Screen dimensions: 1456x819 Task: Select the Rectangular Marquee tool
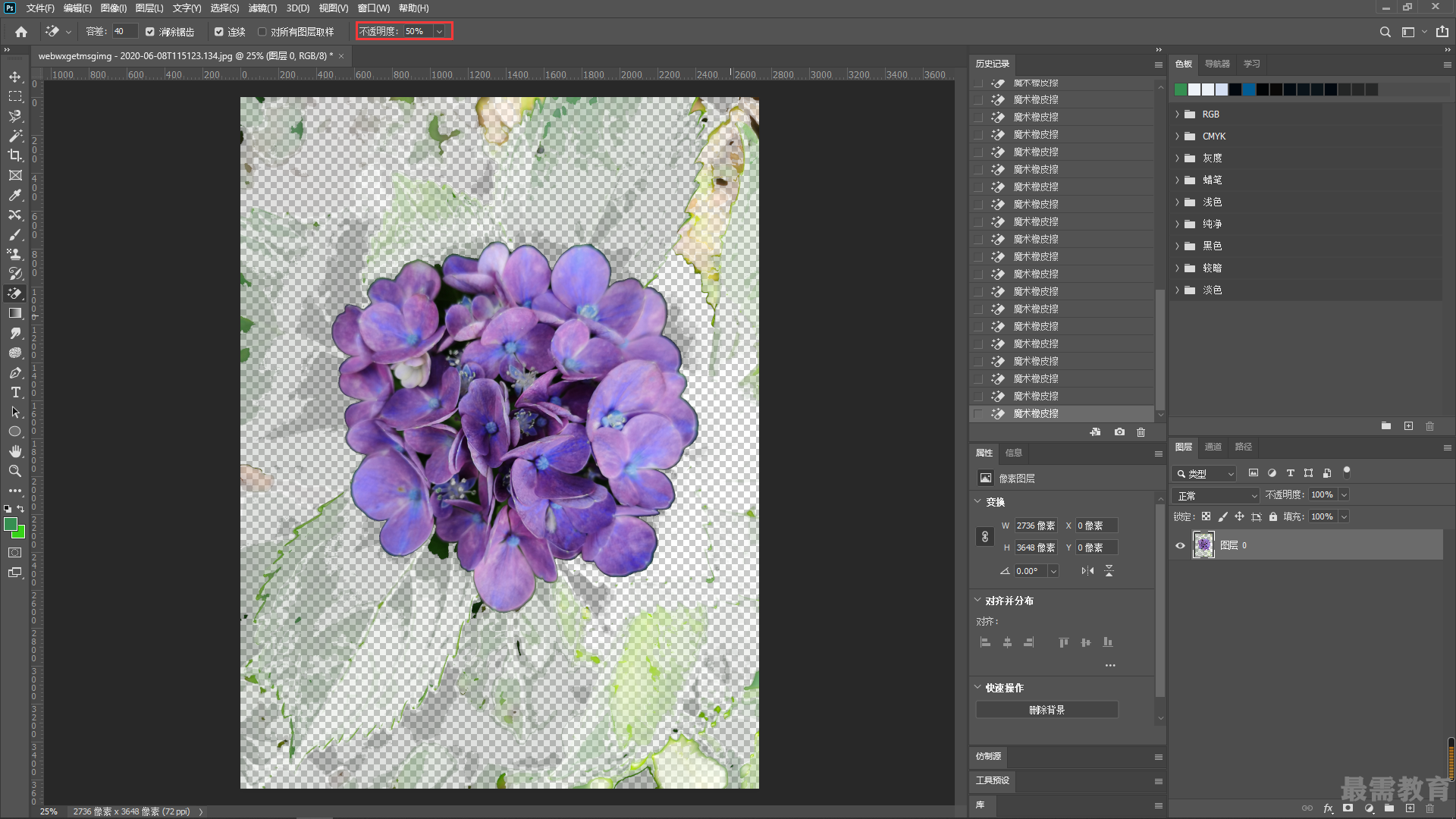click(x=15, y=96)
